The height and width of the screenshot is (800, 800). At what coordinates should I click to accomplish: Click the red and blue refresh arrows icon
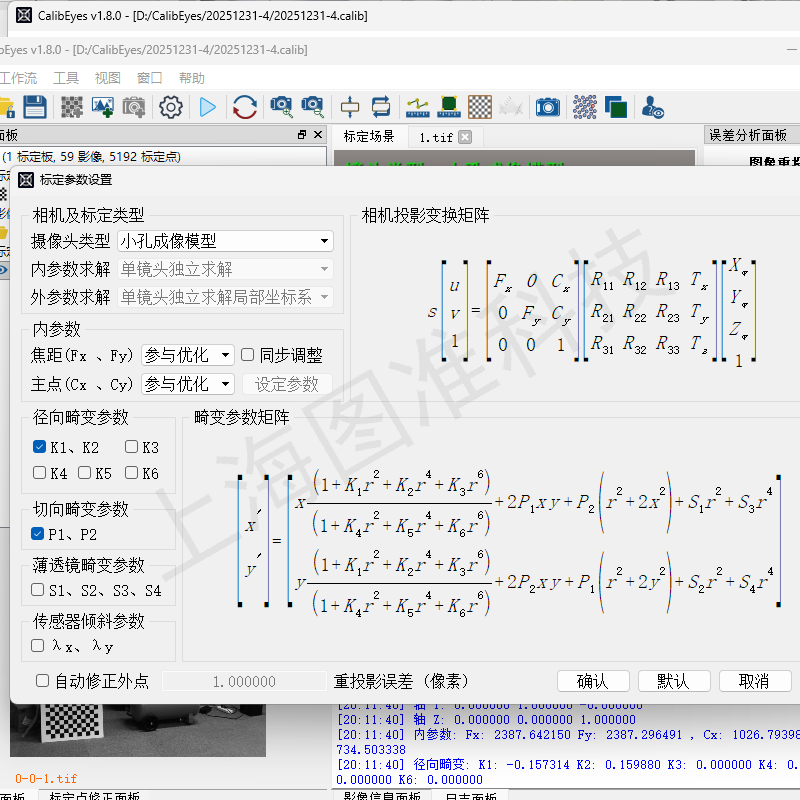(x=244, y=106)
